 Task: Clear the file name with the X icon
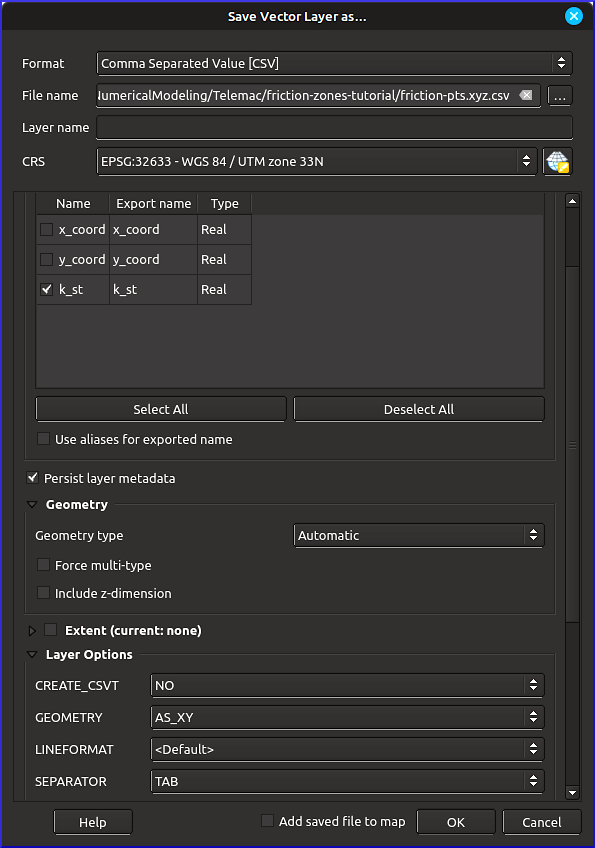click(x=527, y=95)
